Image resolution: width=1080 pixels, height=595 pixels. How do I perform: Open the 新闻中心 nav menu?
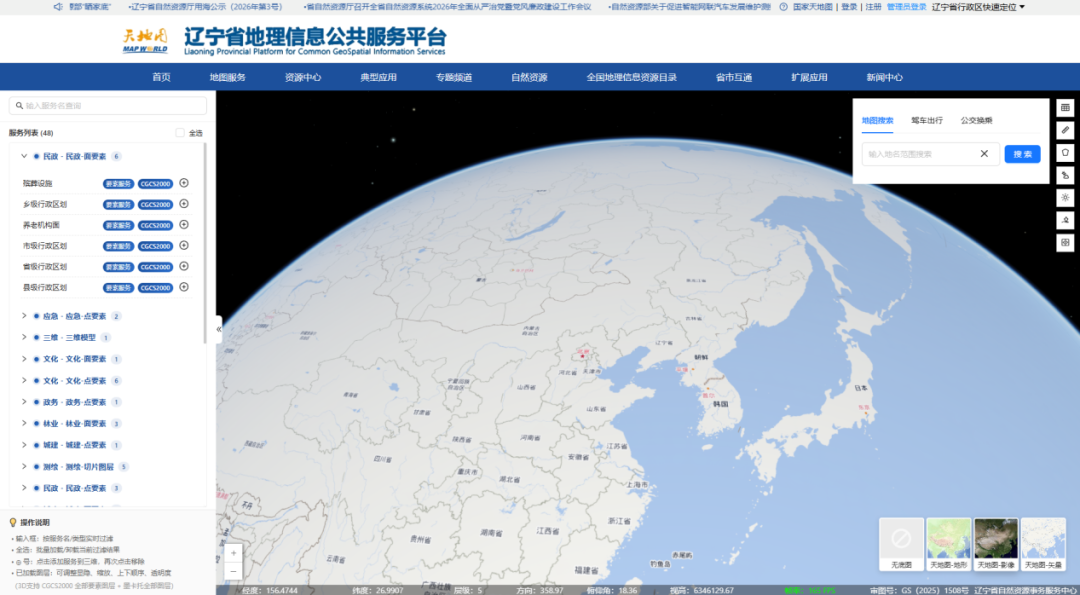point(884,77)
